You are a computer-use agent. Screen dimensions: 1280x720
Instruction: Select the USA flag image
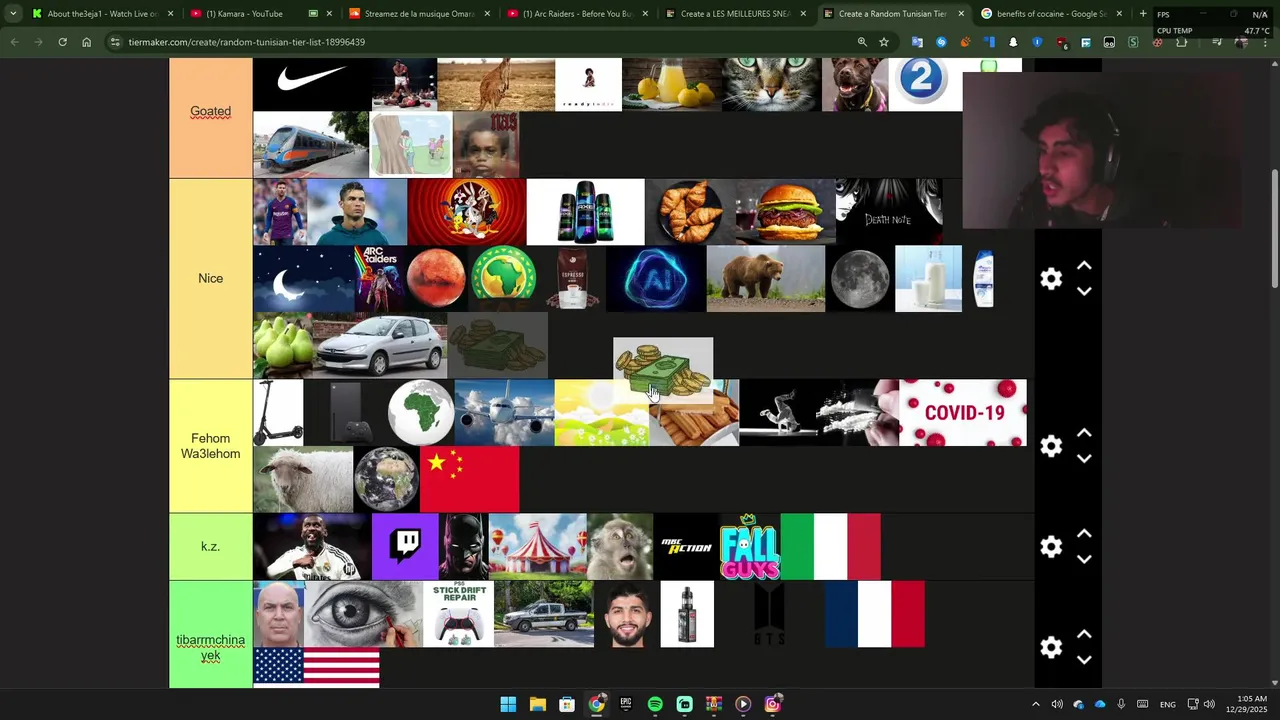pyautogui.click(x=316, y=668)
